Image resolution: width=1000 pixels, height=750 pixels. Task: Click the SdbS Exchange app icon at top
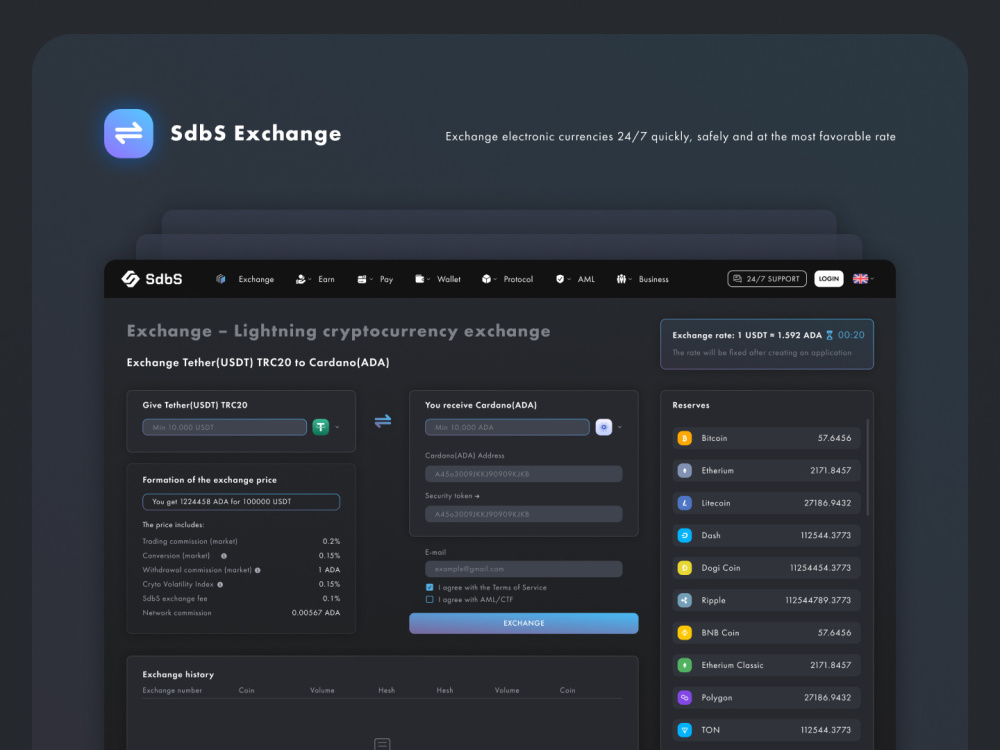coord(129,133)
